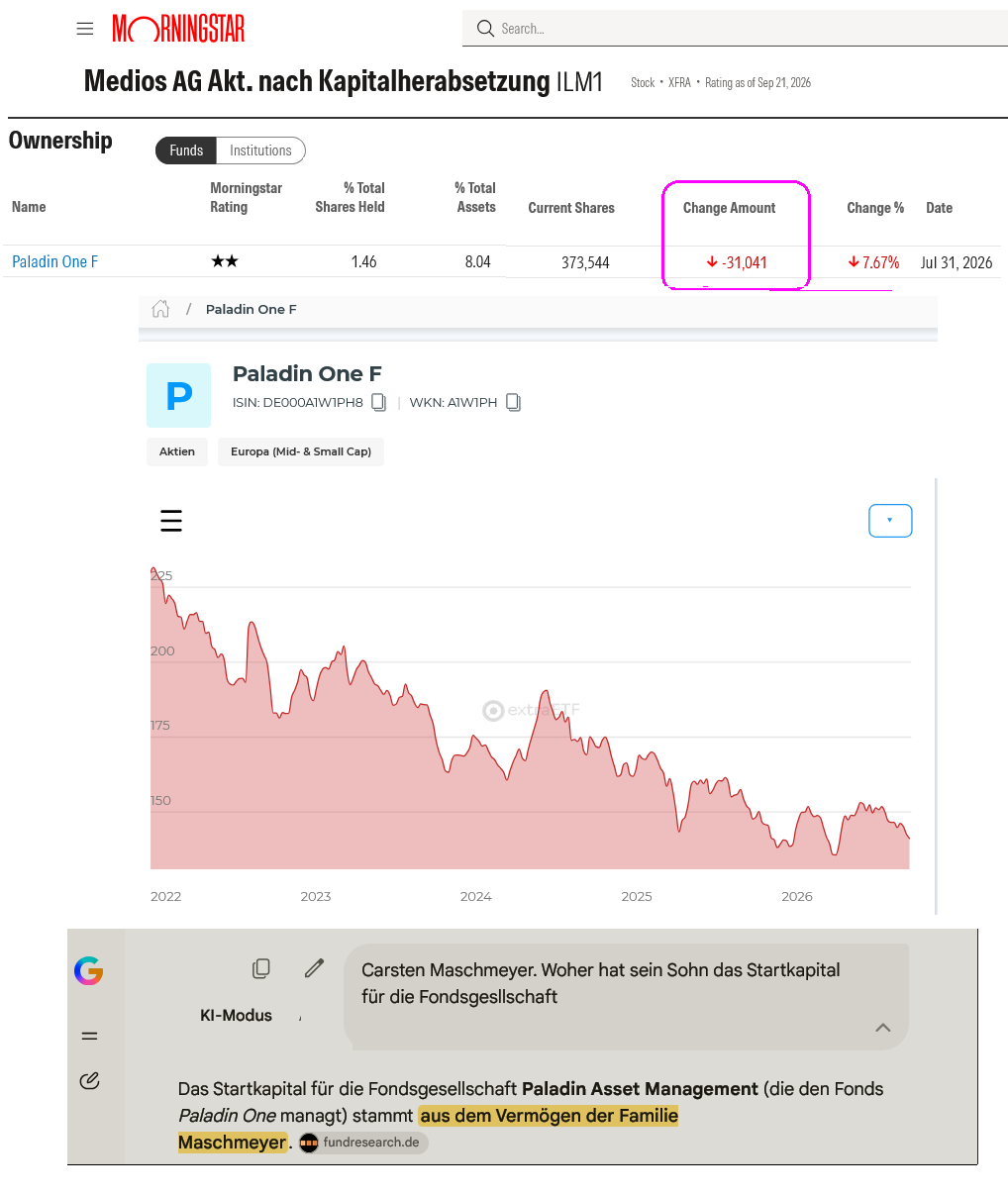Edit the query with pencil icon
The height and width of the screenshot is (1196, 1008).
click(314, 968)
